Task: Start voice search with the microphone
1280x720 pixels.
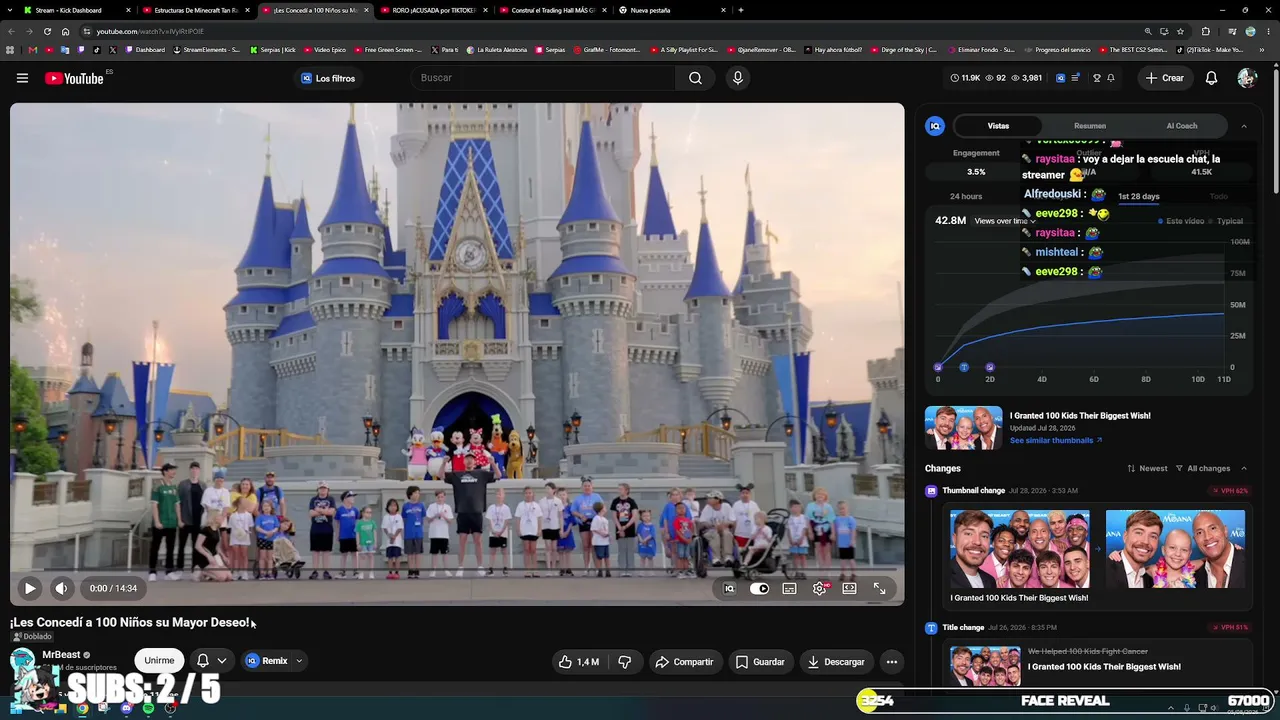Action: pyautogui.click(x=738, y=78)
